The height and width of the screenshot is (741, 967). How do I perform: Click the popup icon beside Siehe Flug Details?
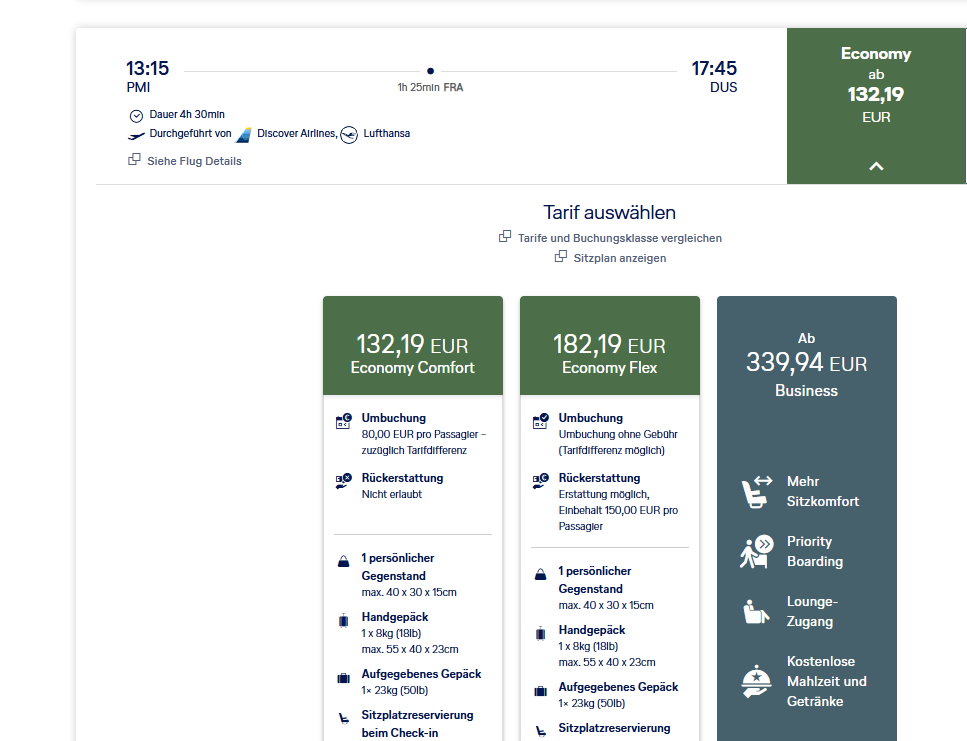134,160
